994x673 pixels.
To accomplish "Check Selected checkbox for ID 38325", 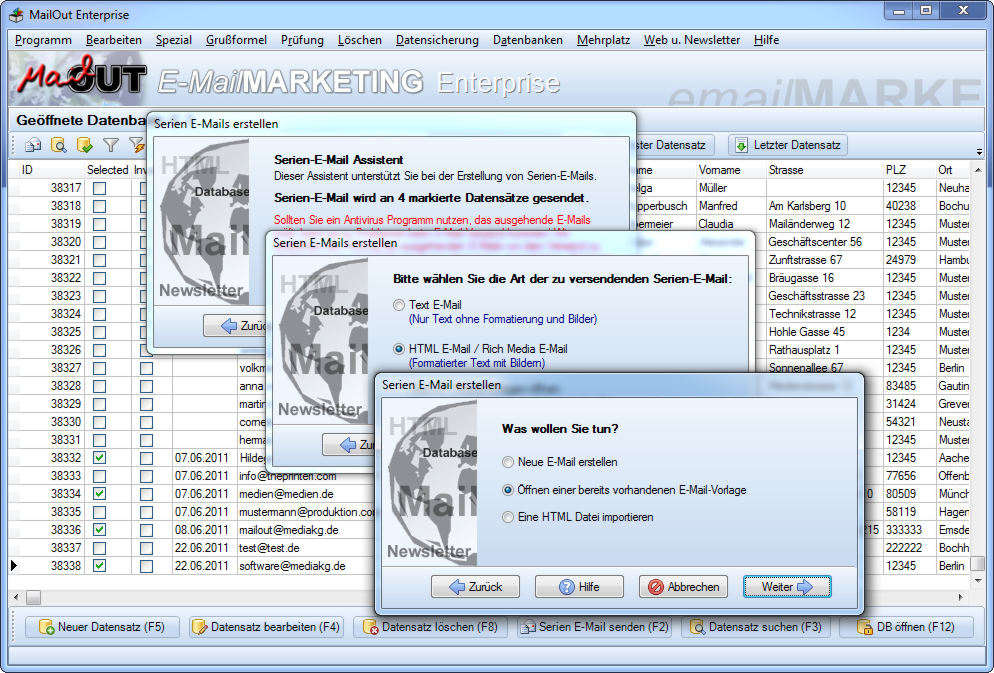I will point(100,332).
